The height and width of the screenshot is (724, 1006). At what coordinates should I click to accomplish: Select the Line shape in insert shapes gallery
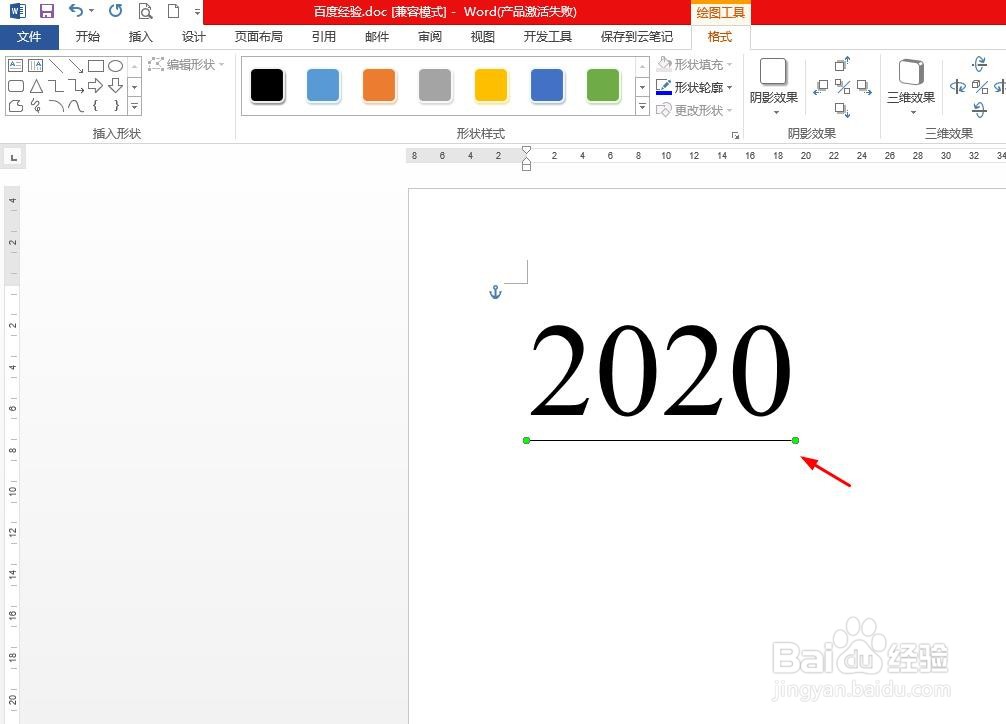57,66
